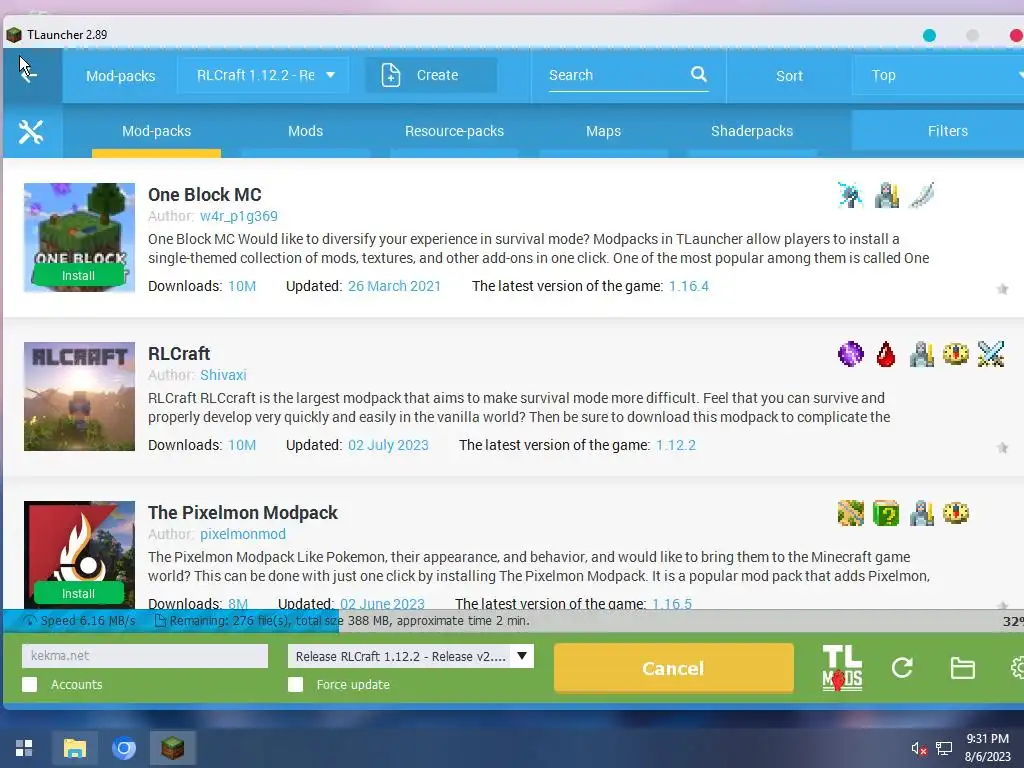
Task: Install the One Block MC modpack
Action: pos(78,276)
